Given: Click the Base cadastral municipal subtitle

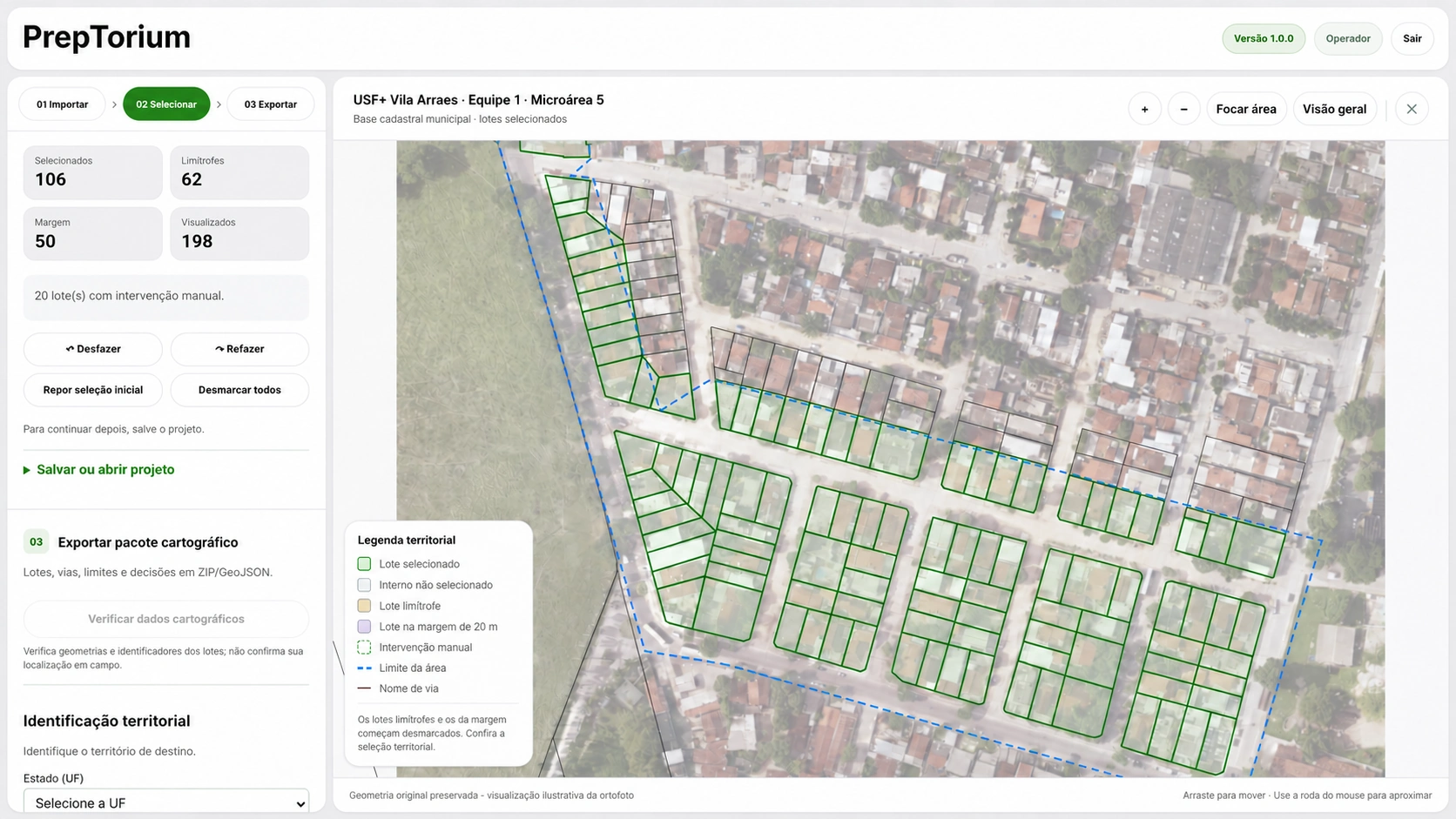Looking at the screenshot, I should point(460,119).
